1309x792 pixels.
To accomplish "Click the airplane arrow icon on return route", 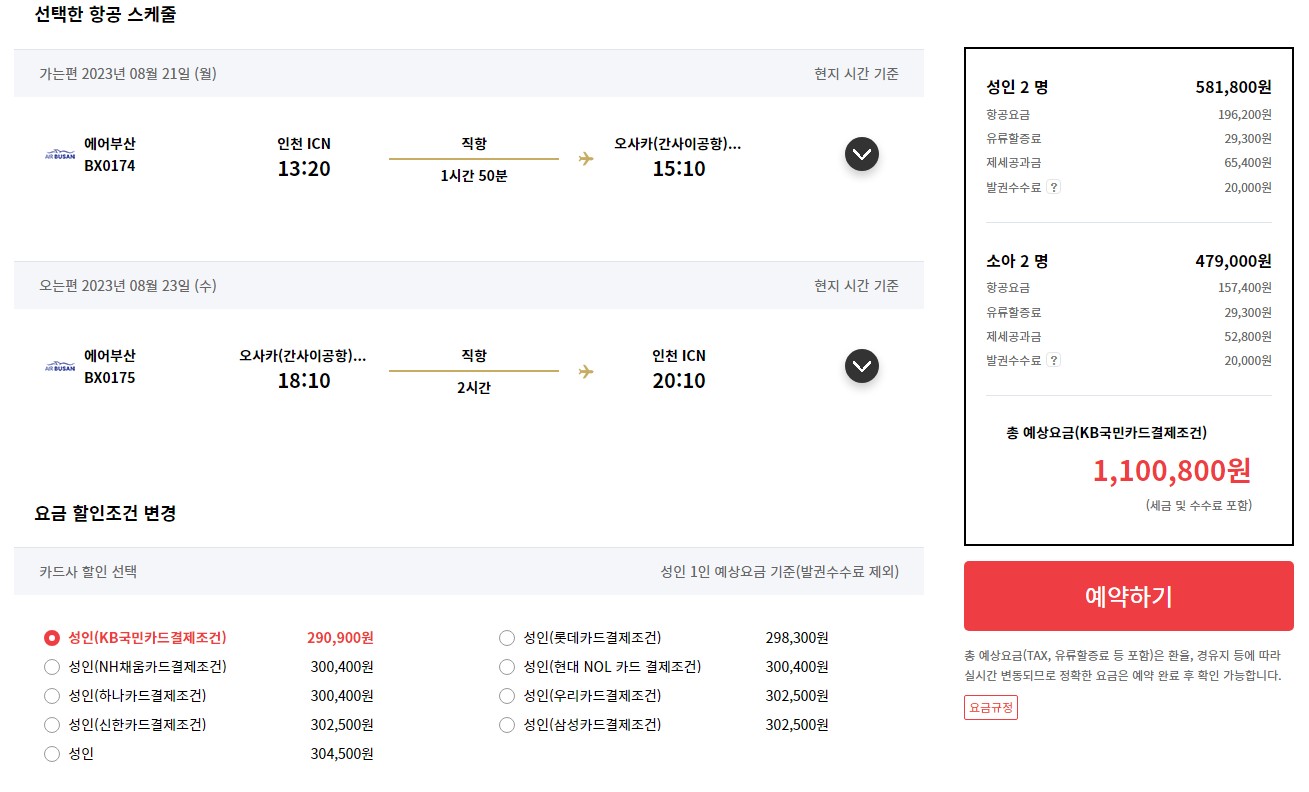I will point(585,370).
